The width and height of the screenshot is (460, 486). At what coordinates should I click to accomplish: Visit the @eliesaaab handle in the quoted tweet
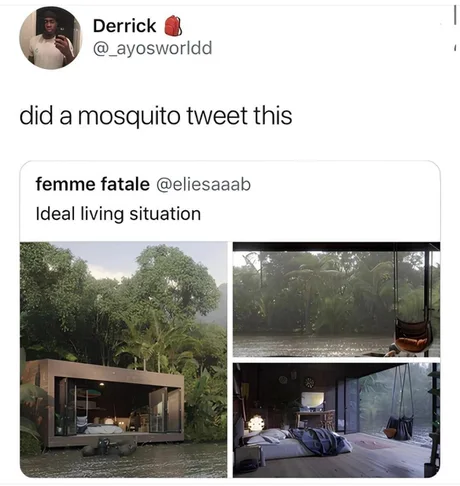203,184
